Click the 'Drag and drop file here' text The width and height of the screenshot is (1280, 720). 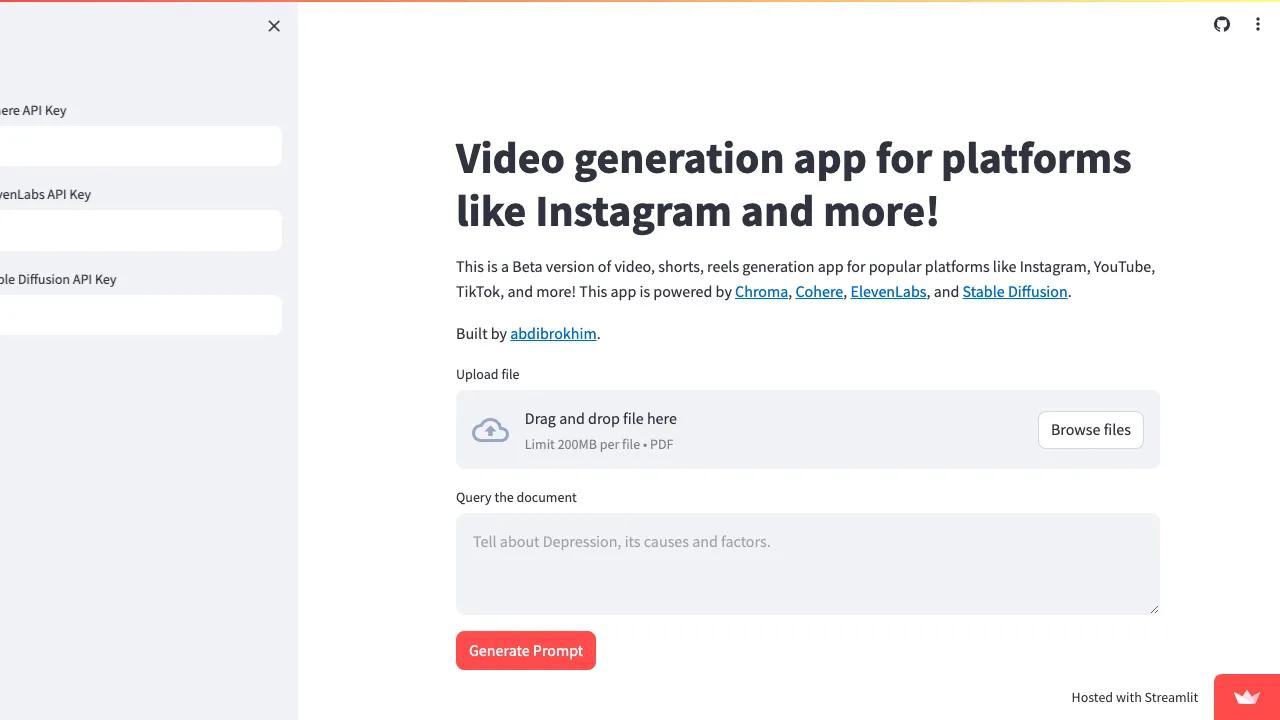pos(601,419)
